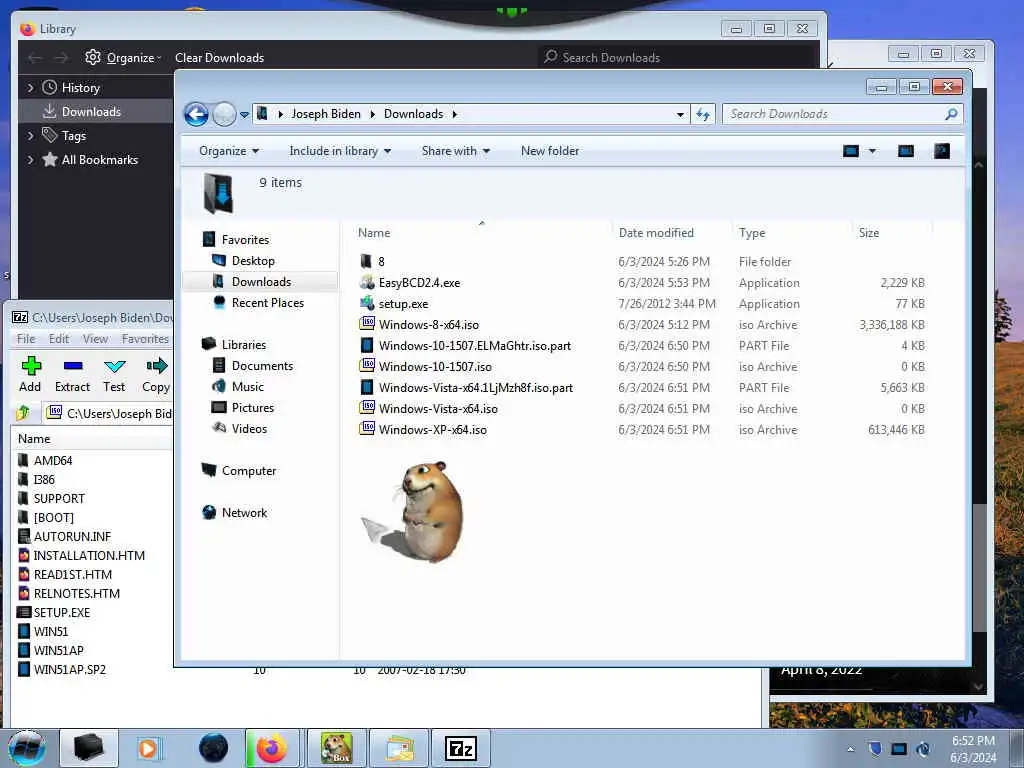Click Joseph Biden in address breadcrumb

(x=326, y=114)
